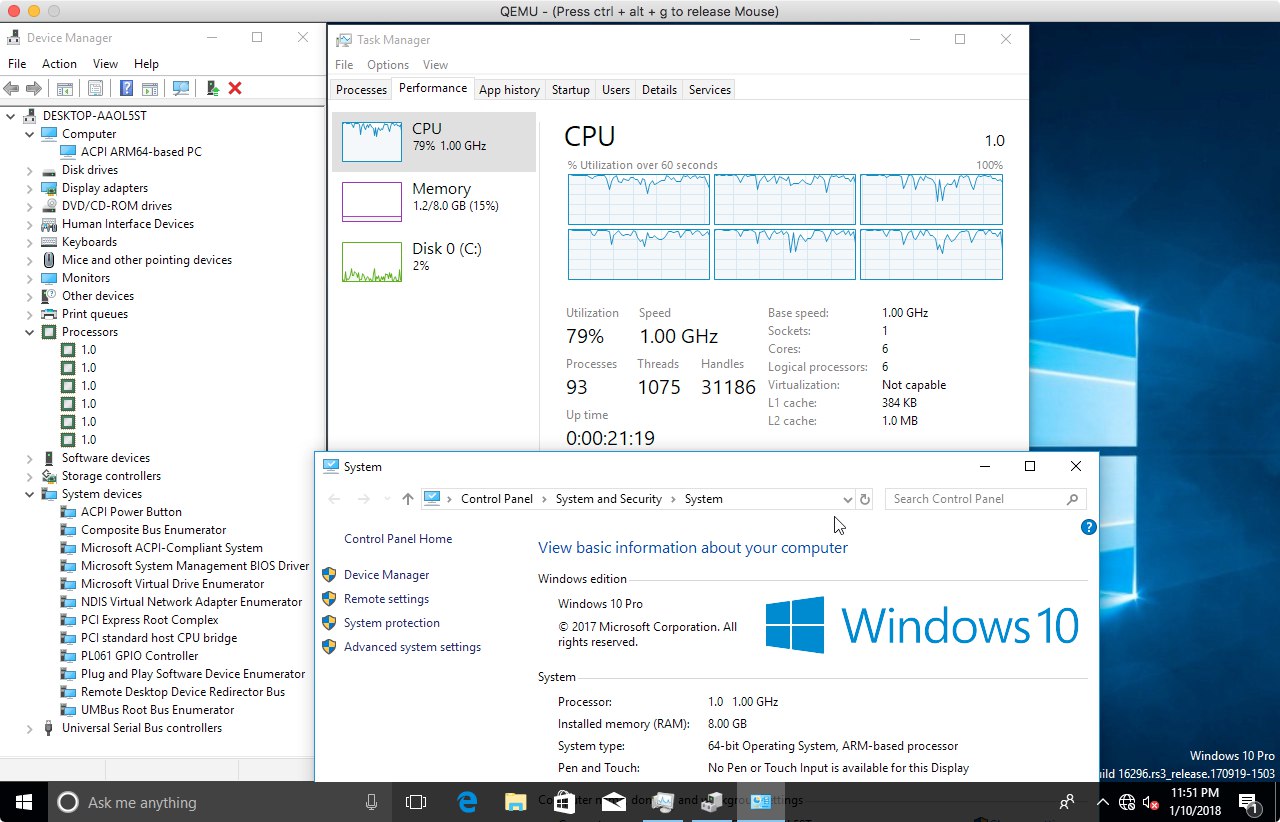
Task: Open Task View on the taskbar
Action: tap(416, 802)
